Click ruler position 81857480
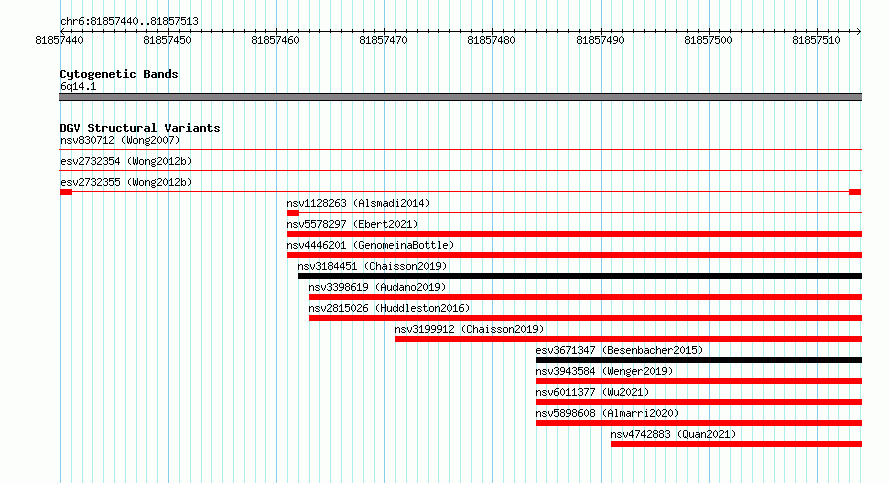The width and height of the screenshot is (890, 483). (492, 40)
